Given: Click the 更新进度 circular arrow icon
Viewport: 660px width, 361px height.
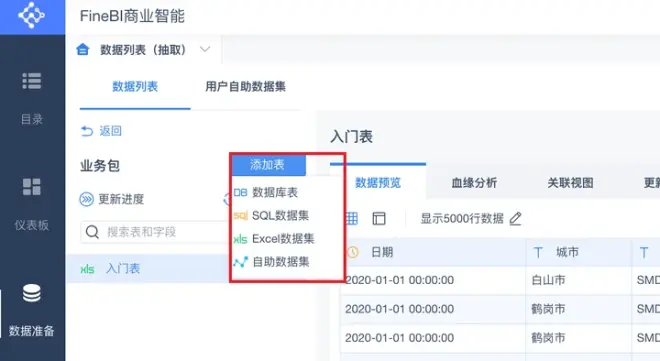Looking at the screenshot, I should pyautogui.click(x=86, y=199).
